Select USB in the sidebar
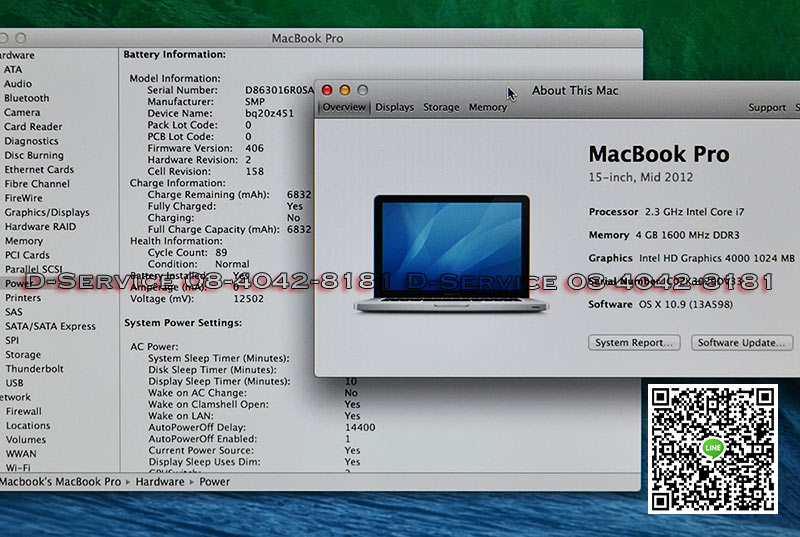 [x=14, y=383]
